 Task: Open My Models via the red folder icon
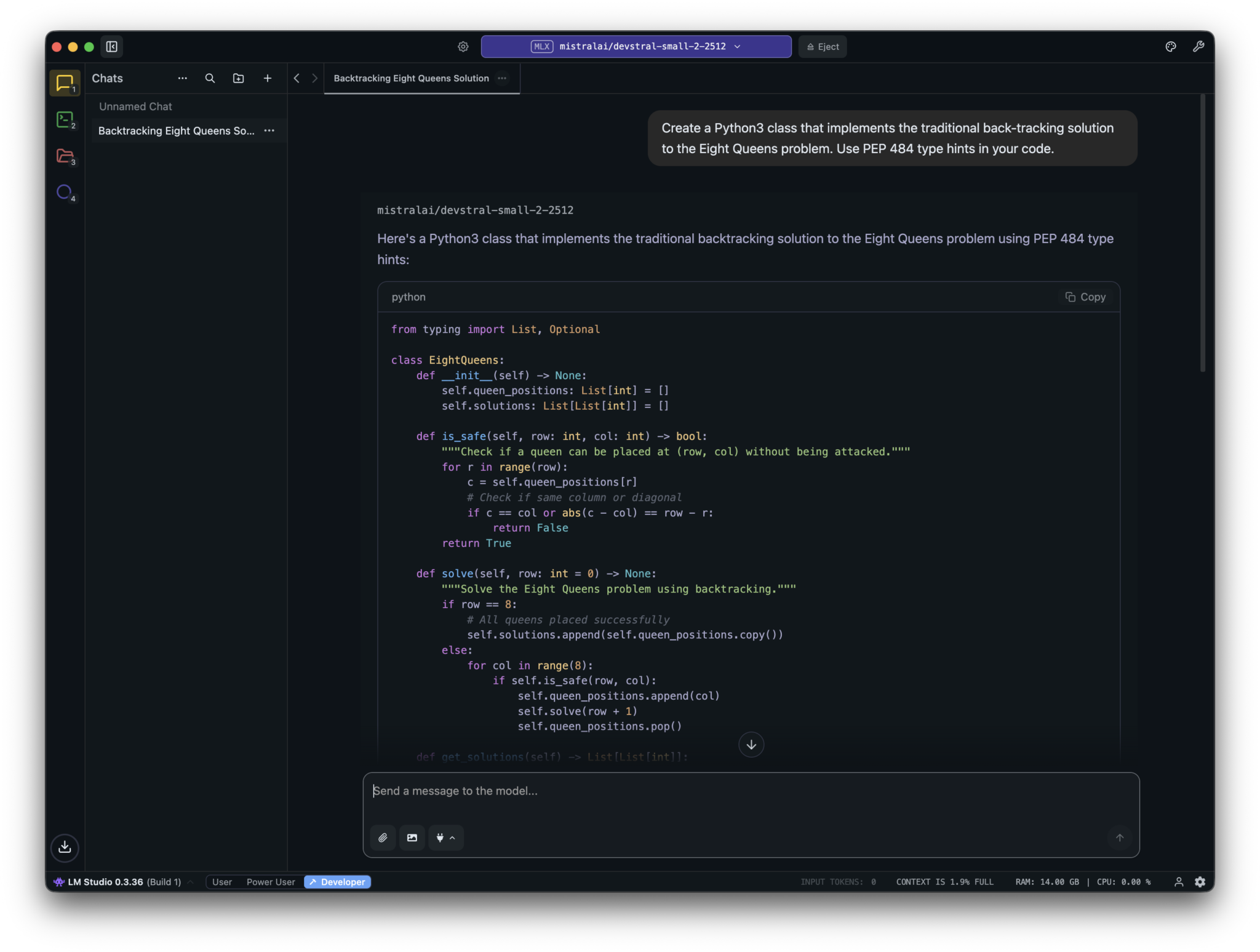click(x=64, y=156)
